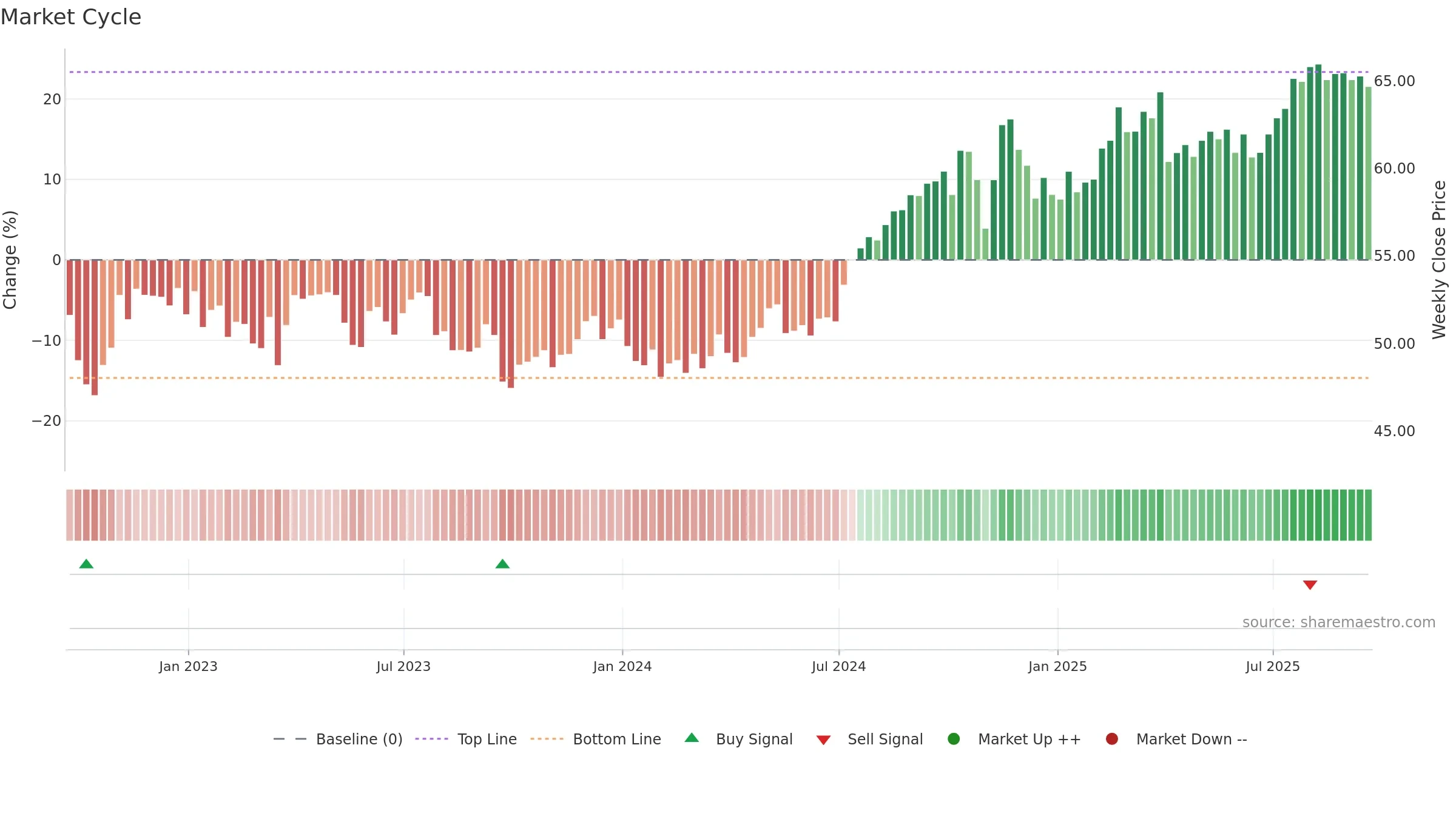Click the 60.00 price axis label
This screenshot has width=1456, height=819.
coord(1394,168)
